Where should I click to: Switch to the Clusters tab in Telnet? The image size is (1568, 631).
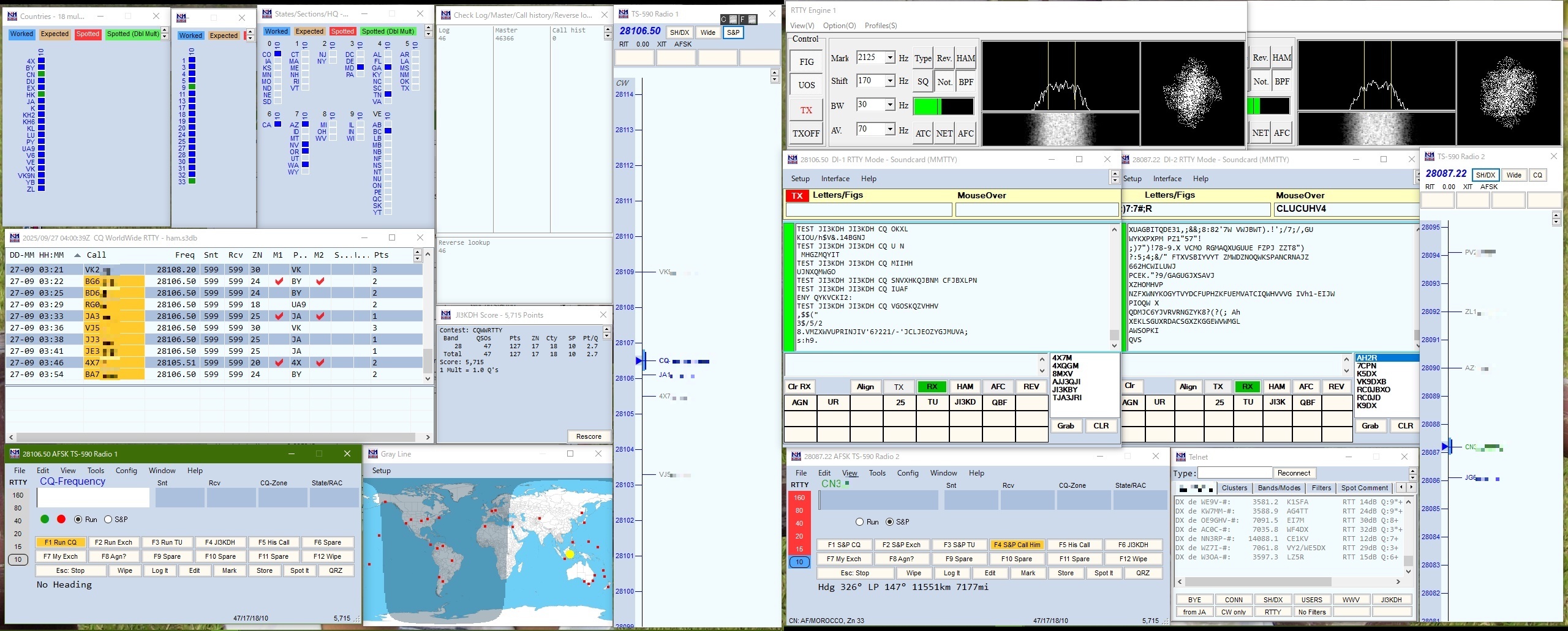tap(1234, 488)
